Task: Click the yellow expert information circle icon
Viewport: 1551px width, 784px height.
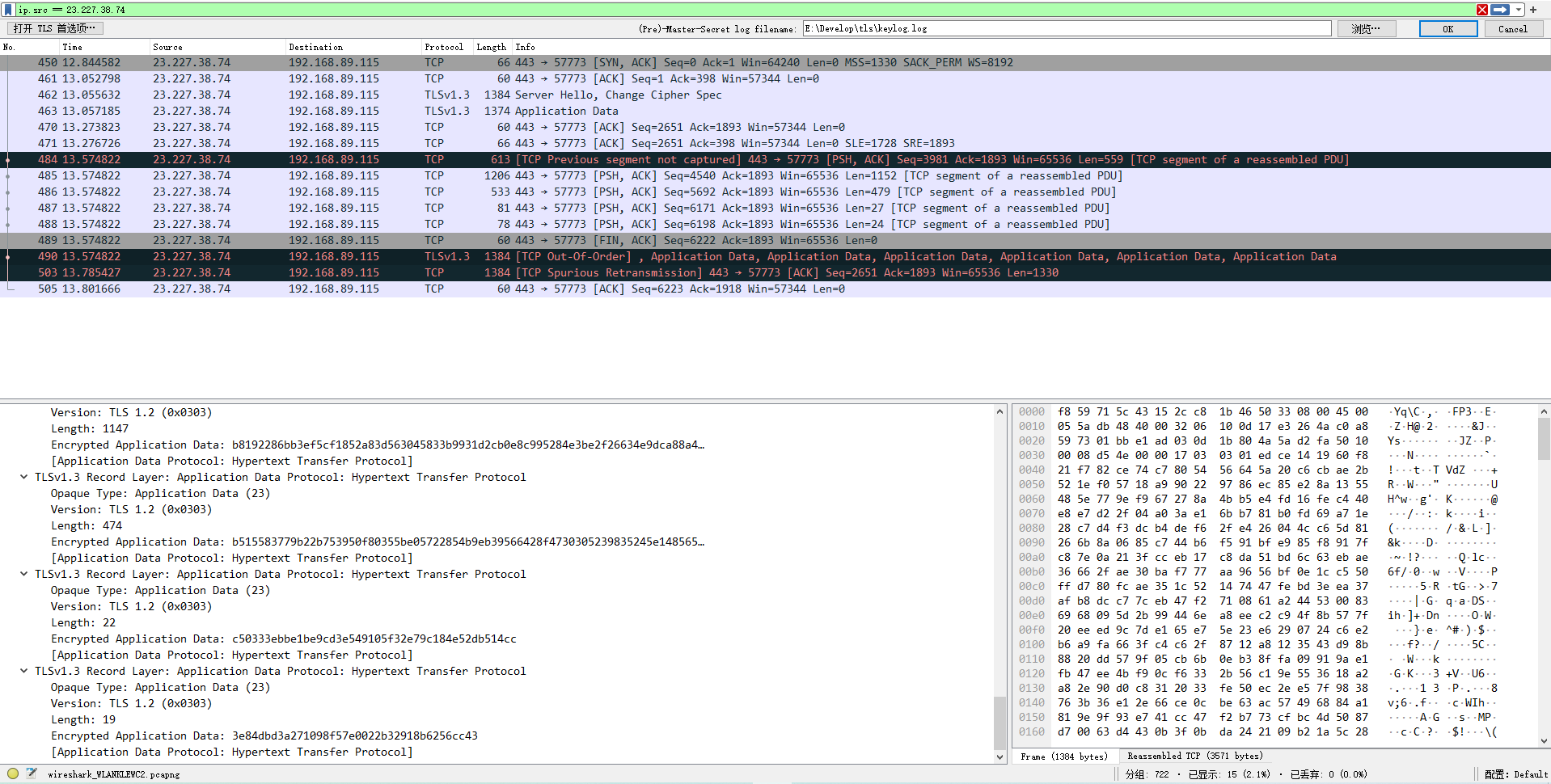Action: (13, 773)
